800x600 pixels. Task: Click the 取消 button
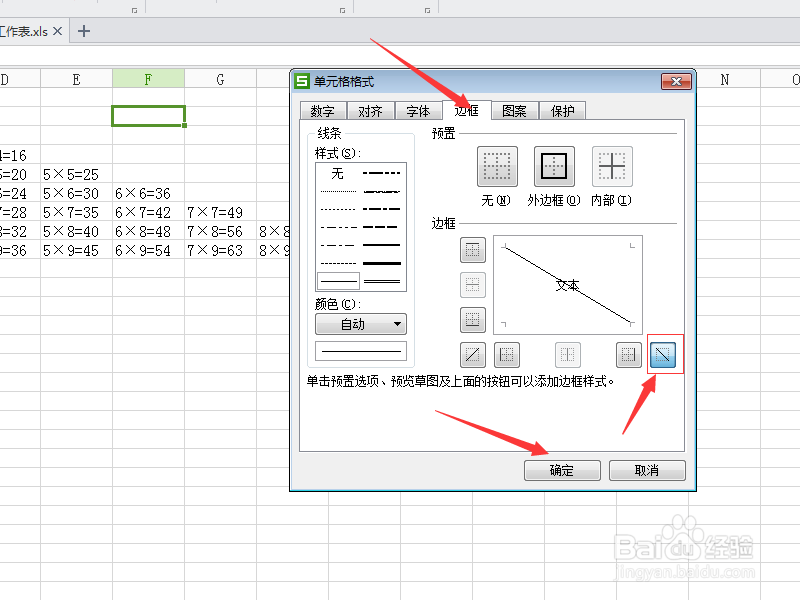pos(646,470)
